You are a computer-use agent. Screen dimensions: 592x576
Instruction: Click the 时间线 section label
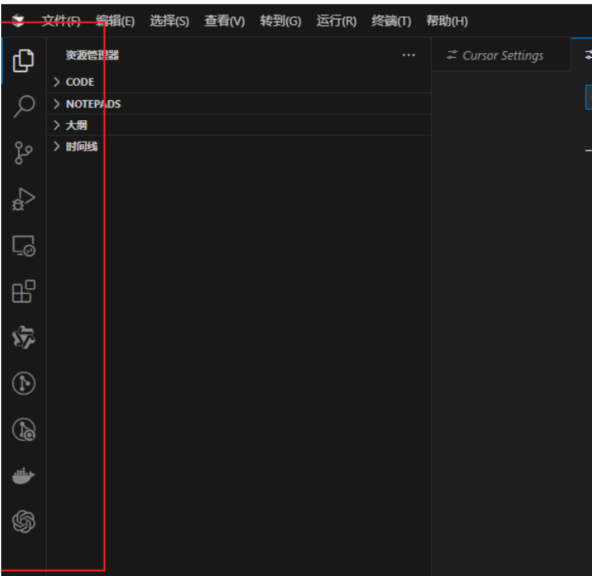click(82, 146)
